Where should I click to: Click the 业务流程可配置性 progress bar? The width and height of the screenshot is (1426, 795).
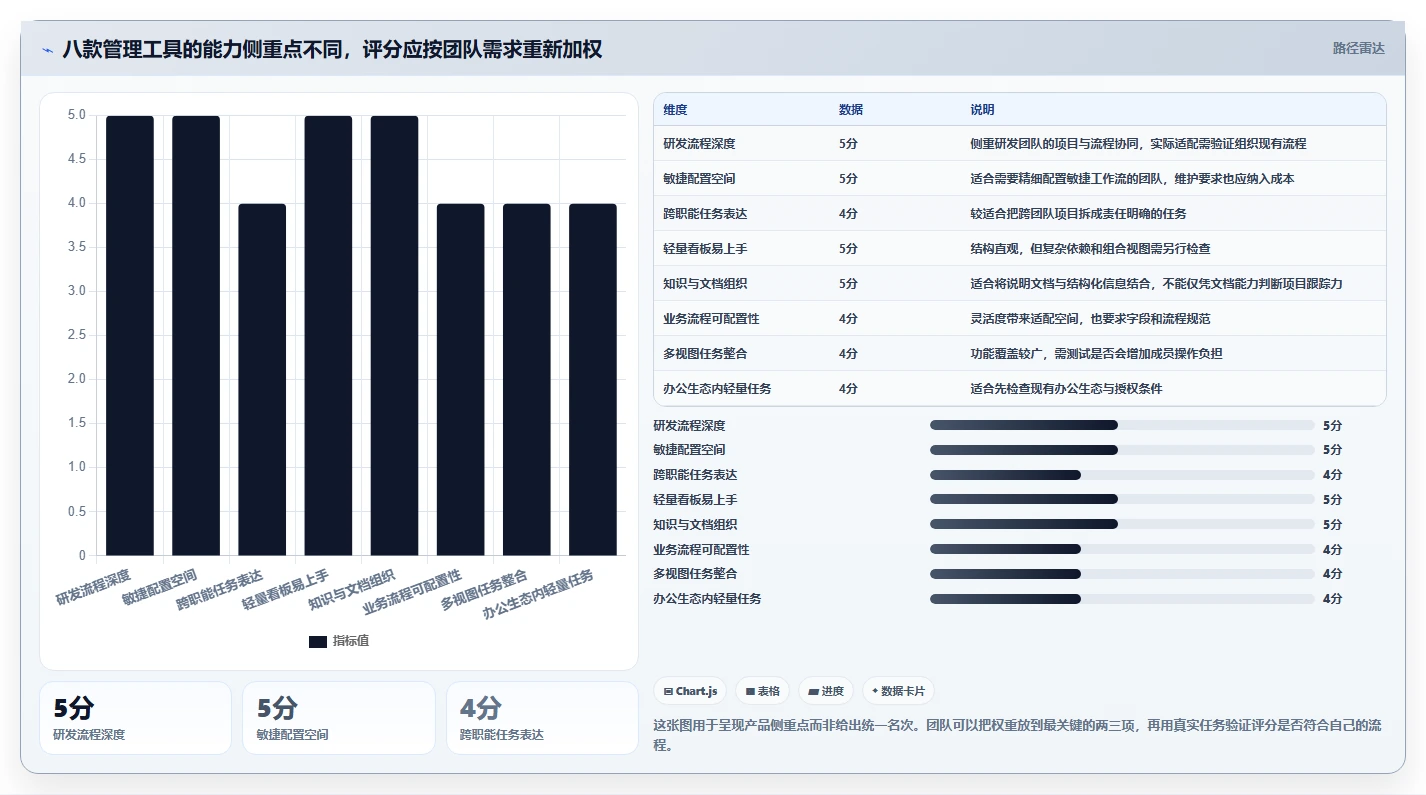pos(1122,549)
